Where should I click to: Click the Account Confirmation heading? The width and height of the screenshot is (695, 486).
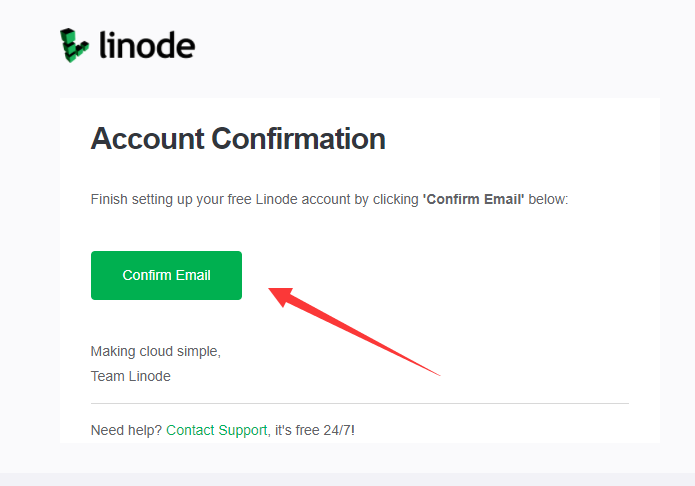(238, 139)
